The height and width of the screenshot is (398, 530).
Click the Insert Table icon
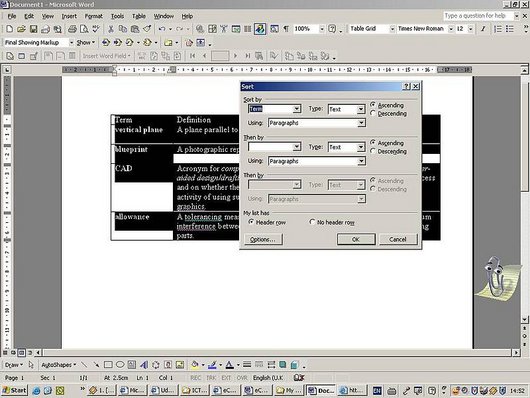(x=212, y=29)
